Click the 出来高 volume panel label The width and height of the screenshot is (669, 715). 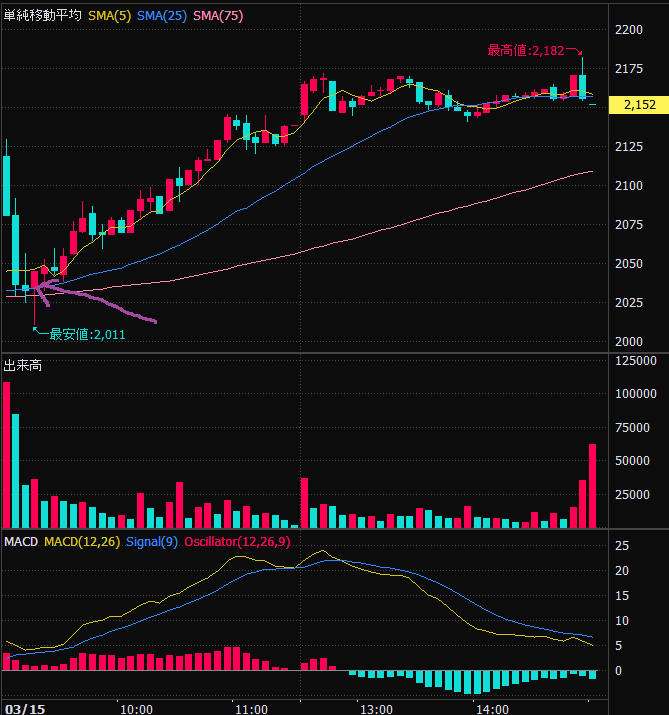23,366
